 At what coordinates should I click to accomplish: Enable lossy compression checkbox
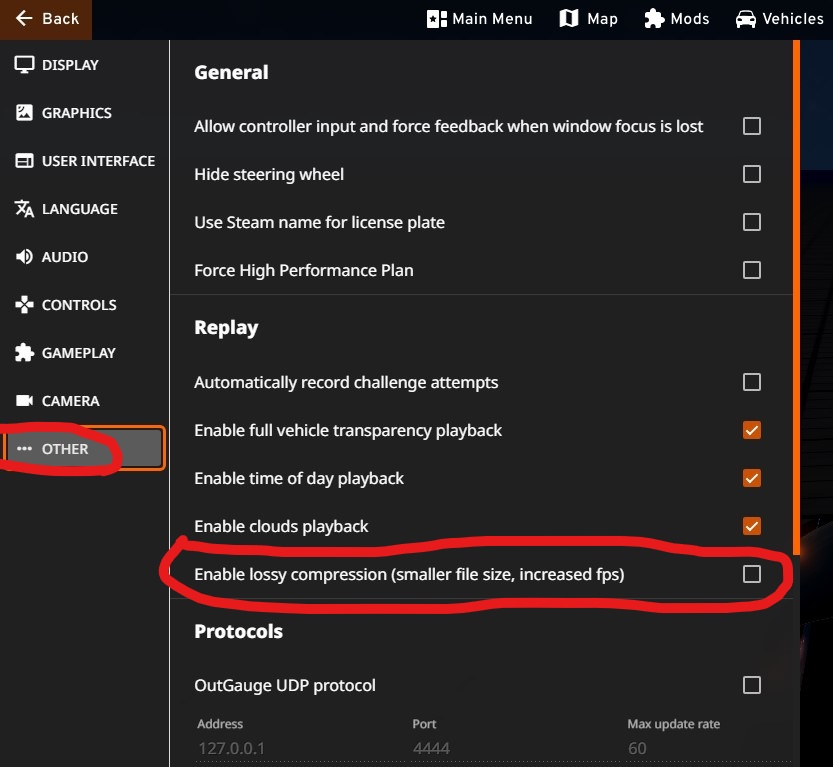tap(752, 574)
